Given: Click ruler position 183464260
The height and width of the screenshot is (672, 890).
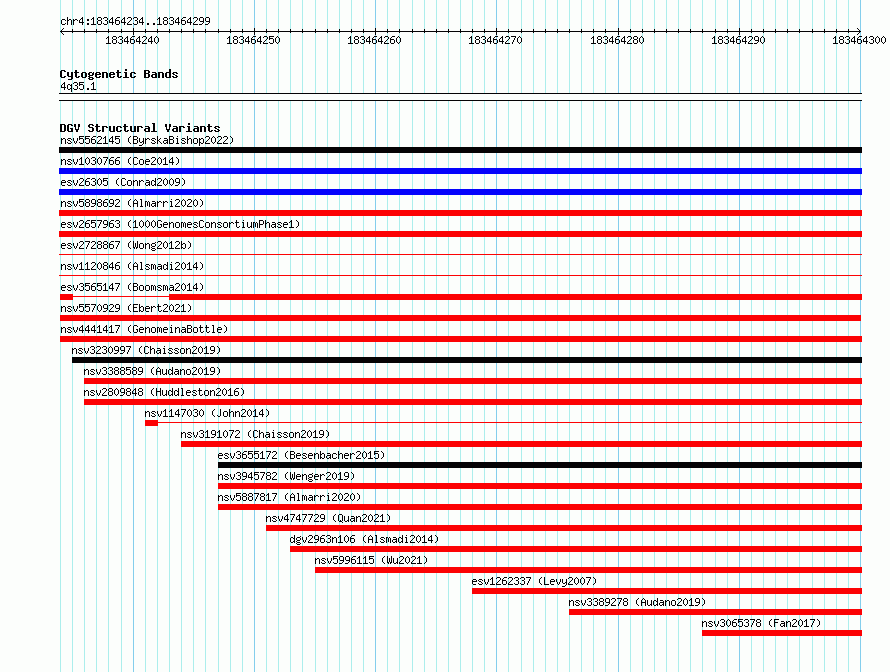Looking at the screenshot, I should [x=374, y=40].
